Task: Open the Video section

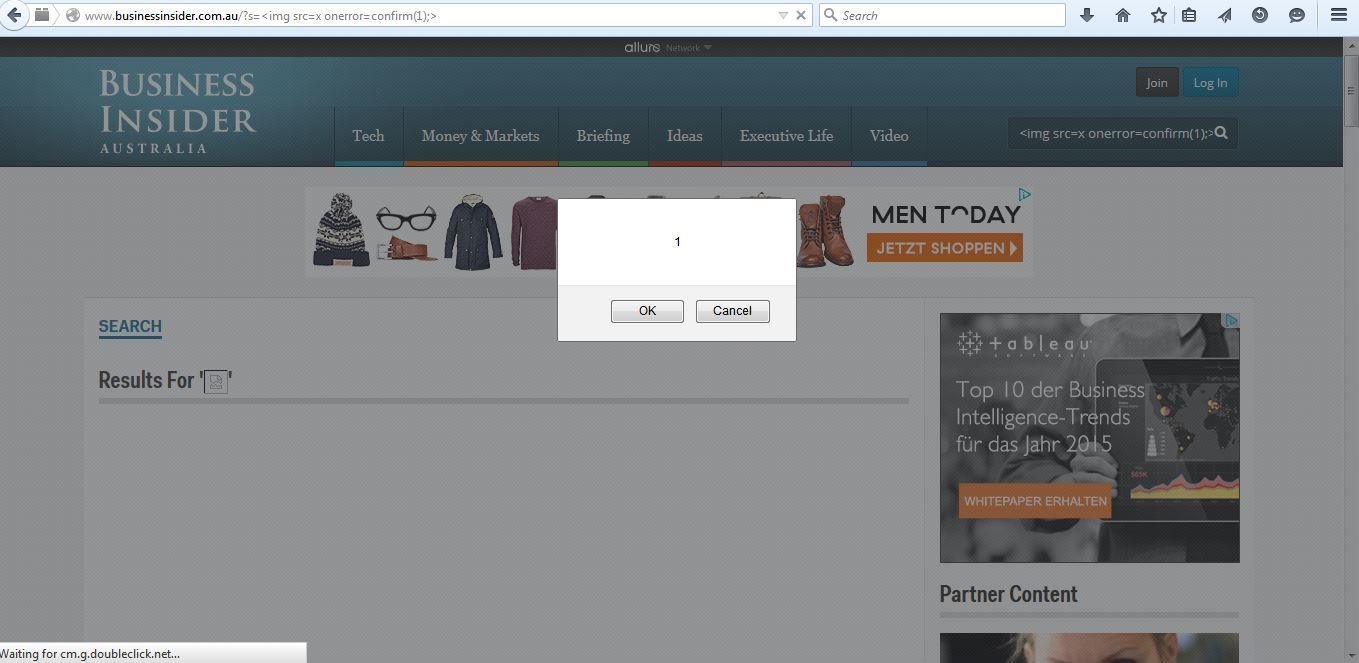Action: pyautogui.click(x=889, y=136)
